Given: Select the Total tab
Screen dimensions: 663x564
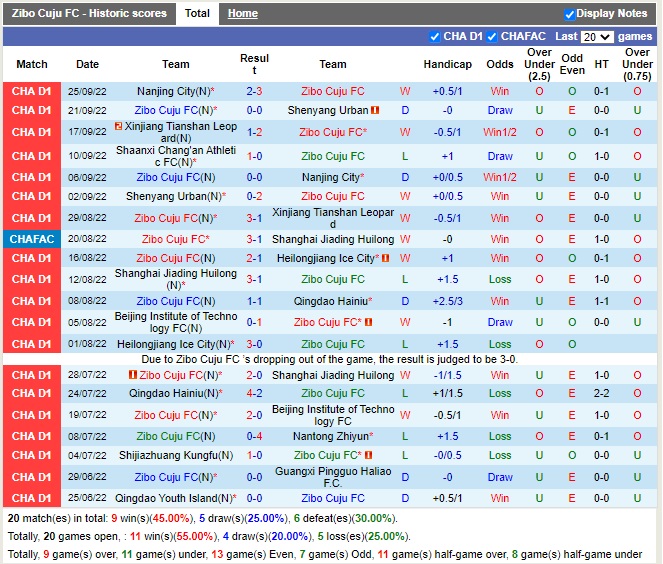Looking at the screenshot, I should click(197, 14).
